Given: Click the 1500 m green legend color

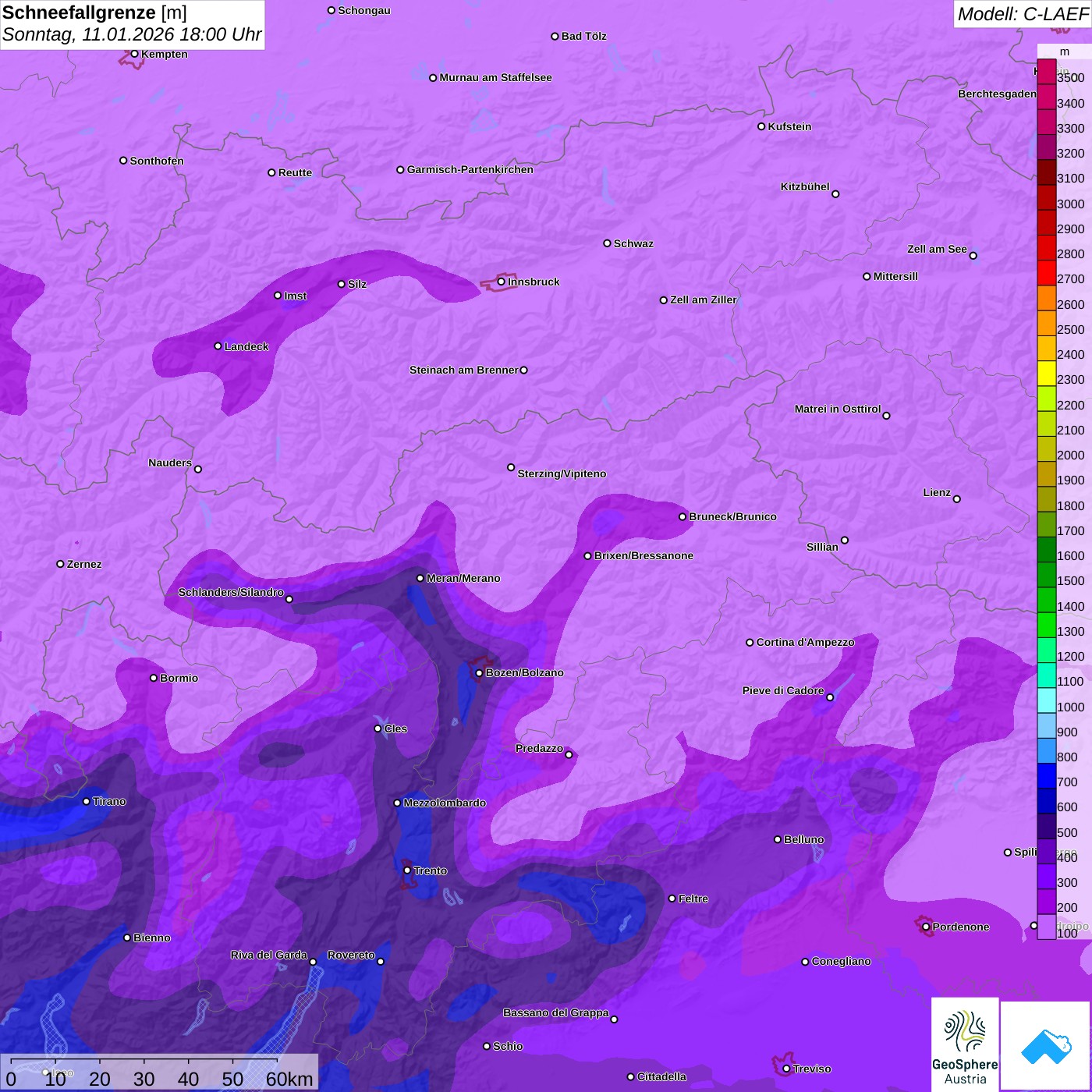Looking at the screenshot, I should 1047,575.
